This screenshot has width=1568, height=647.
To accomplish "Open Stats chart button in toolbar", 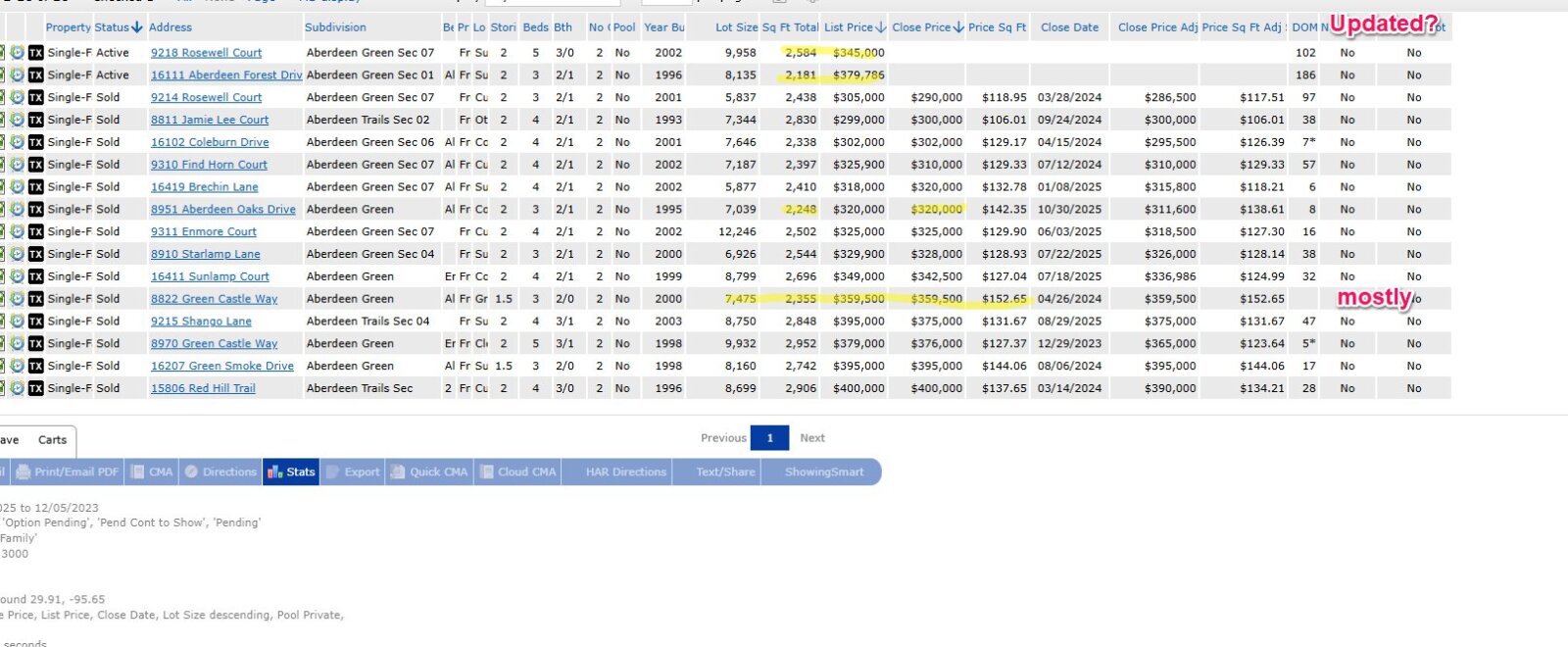I will pyautogui.click(x=290, y=473).
